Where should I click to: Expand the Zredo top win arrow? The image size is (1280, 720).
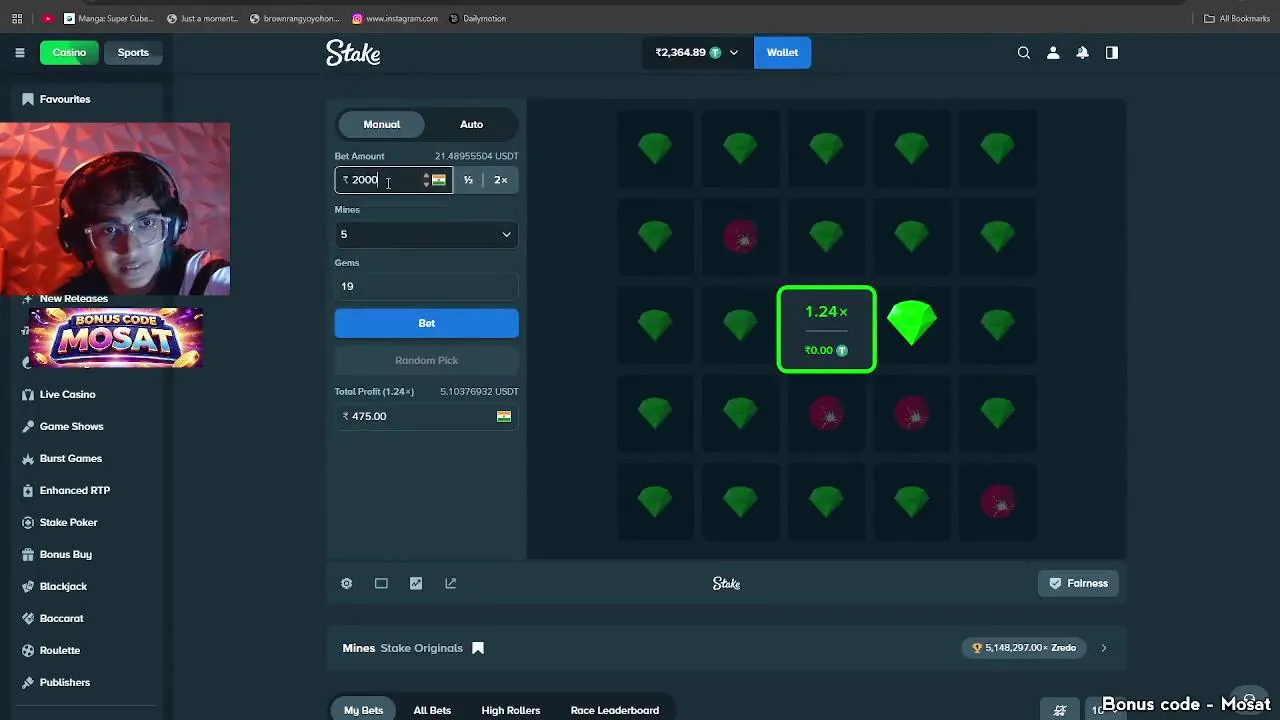pos(1104,648)
